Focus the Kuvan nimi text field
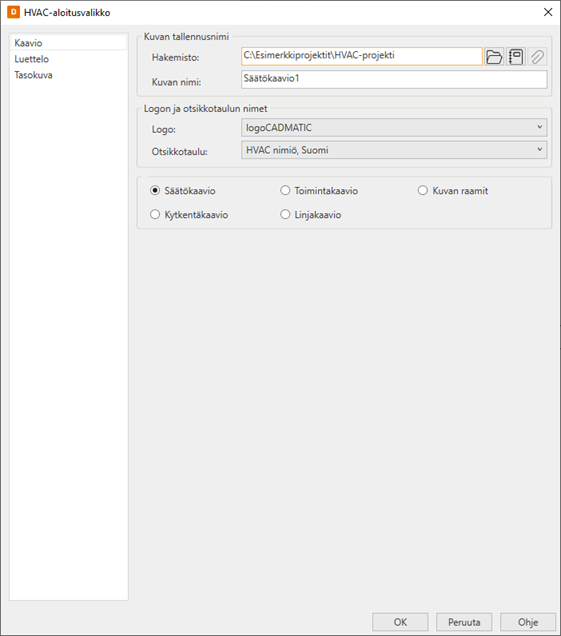This screenshot has width=561, height=636. coord(394,80)
